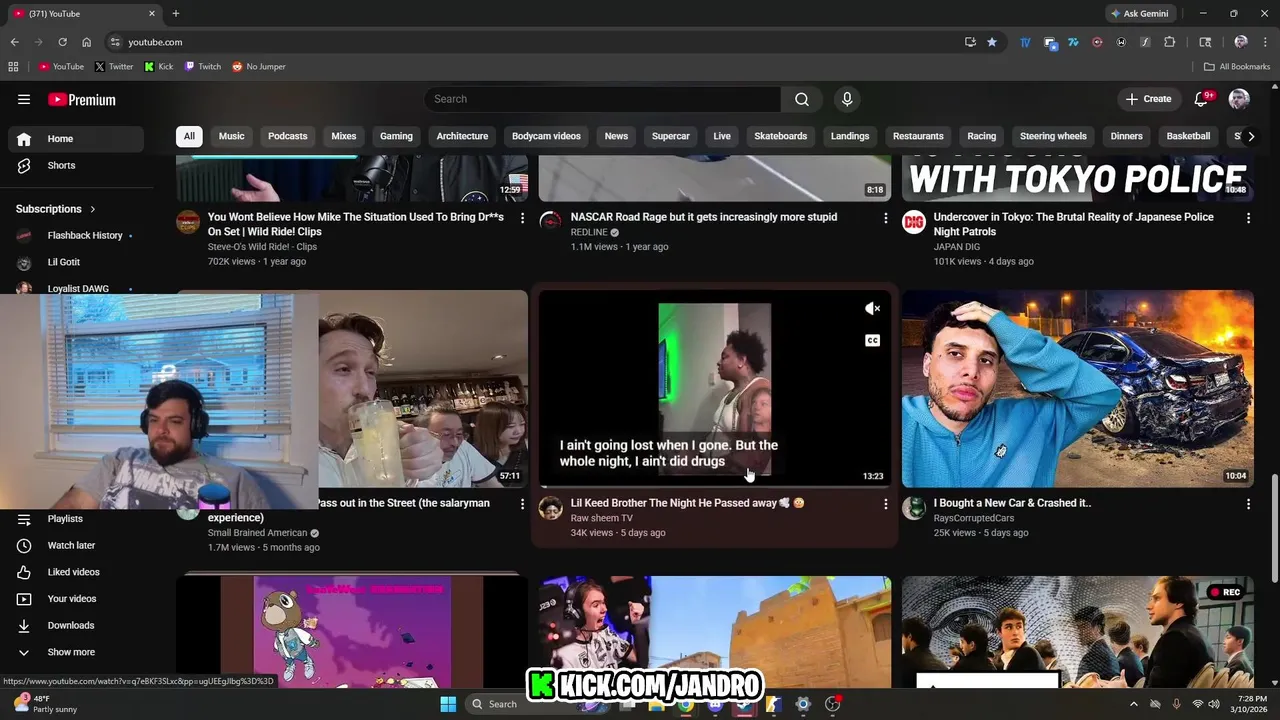The height and width of the screenshot is (720, 1280).
Task: Show next category chips with the arrow
Action: 1250,136
